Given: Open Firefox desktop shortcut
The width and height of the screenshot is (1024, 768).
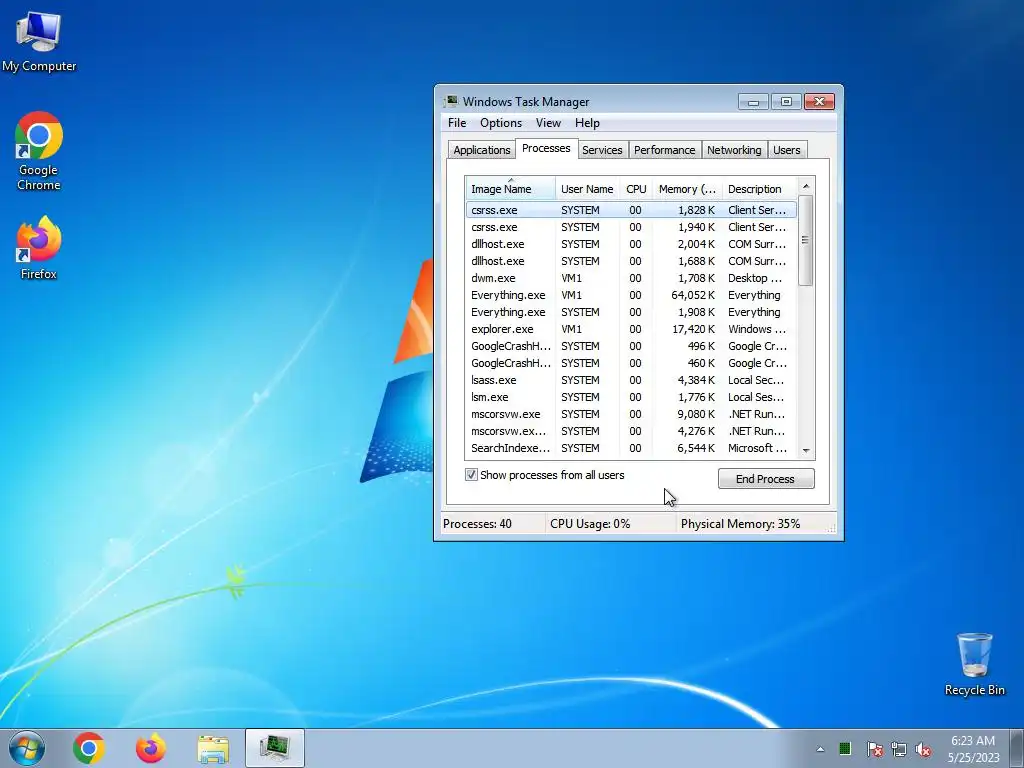Looking at the screenshot, I should 39,248.
